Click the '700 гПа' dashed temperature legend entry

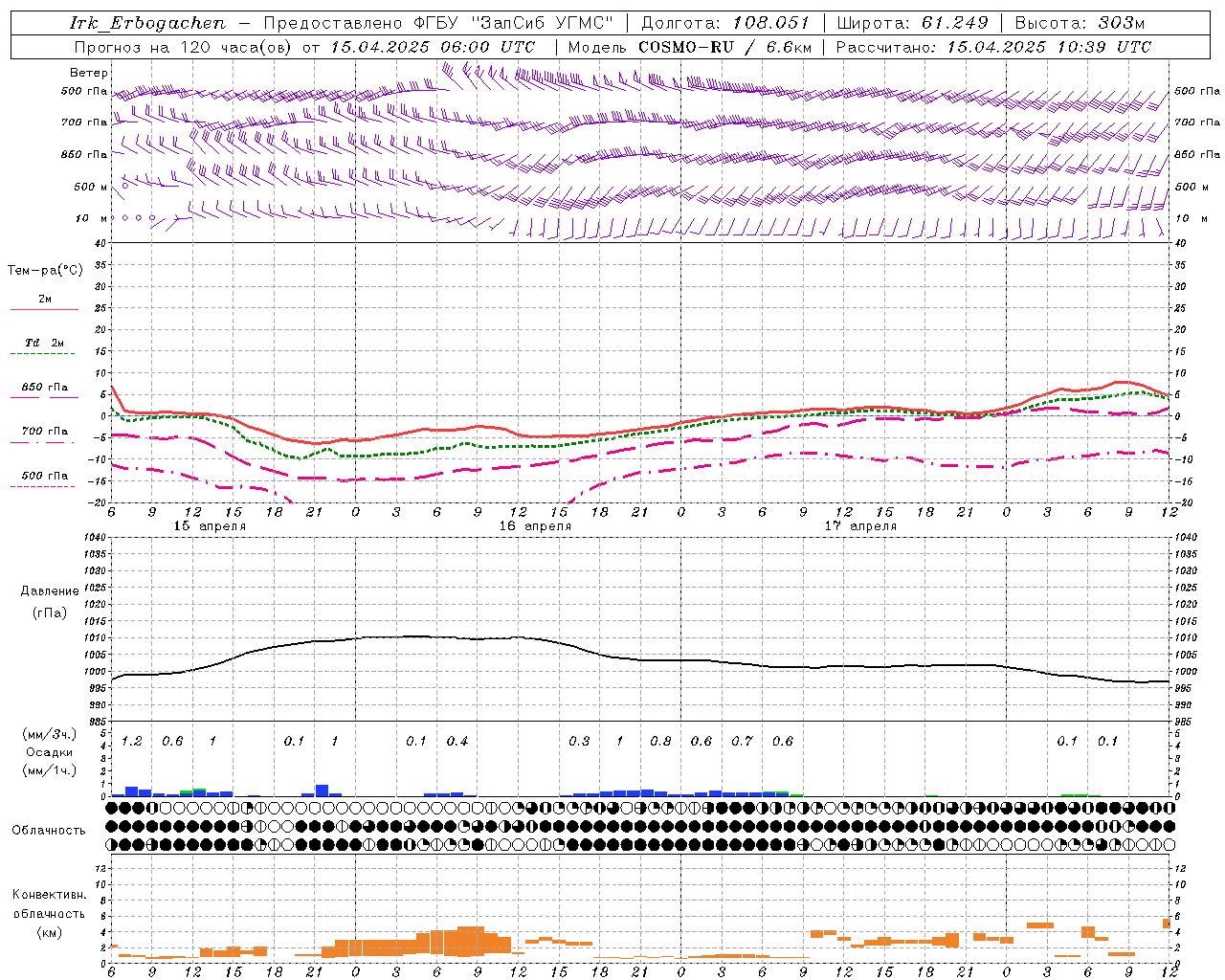tap(44, 432)
